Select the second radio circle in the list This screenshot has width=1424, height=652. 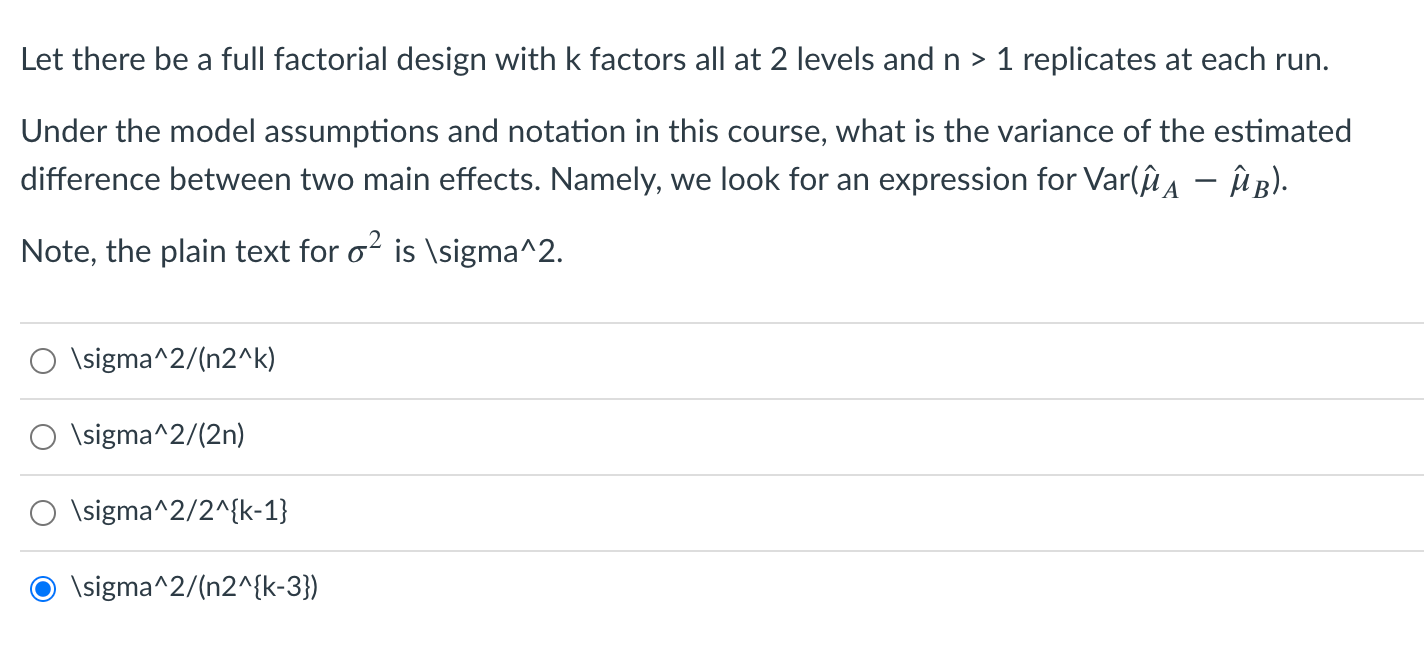43,436
